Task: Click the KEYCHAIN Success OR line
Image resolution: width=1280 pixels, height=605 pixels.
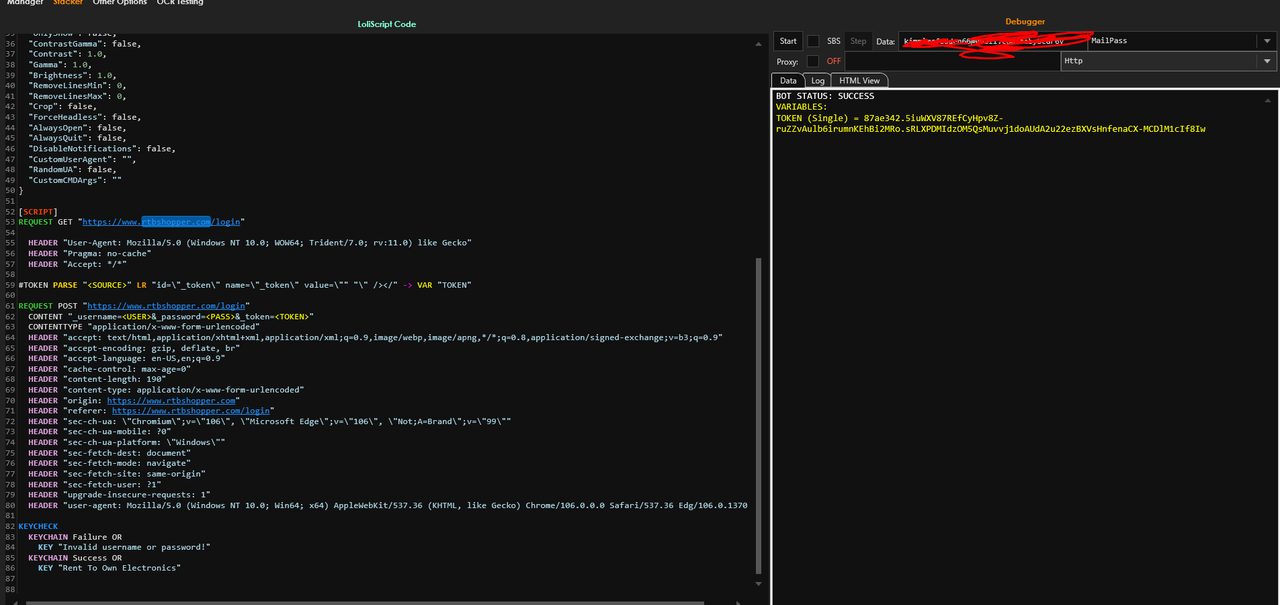Action: (75, 558)
